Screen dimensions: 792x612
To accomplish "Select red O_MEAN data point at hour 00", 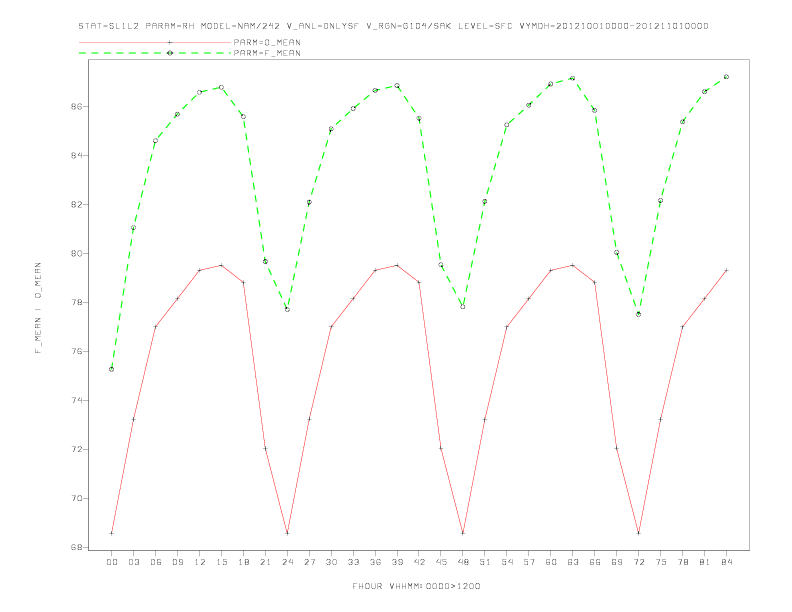I will click(112, 533).
